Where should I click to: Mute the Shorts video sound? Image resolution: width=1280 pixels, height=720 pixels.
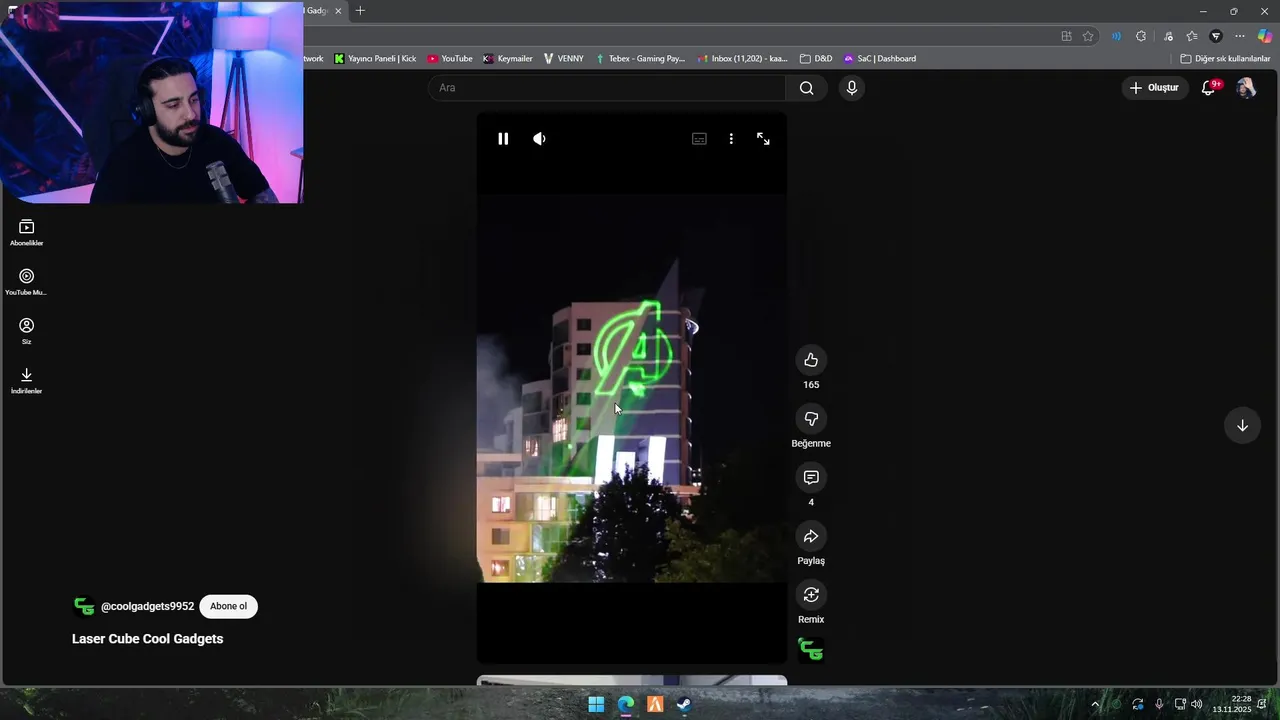tap(539, 139)
